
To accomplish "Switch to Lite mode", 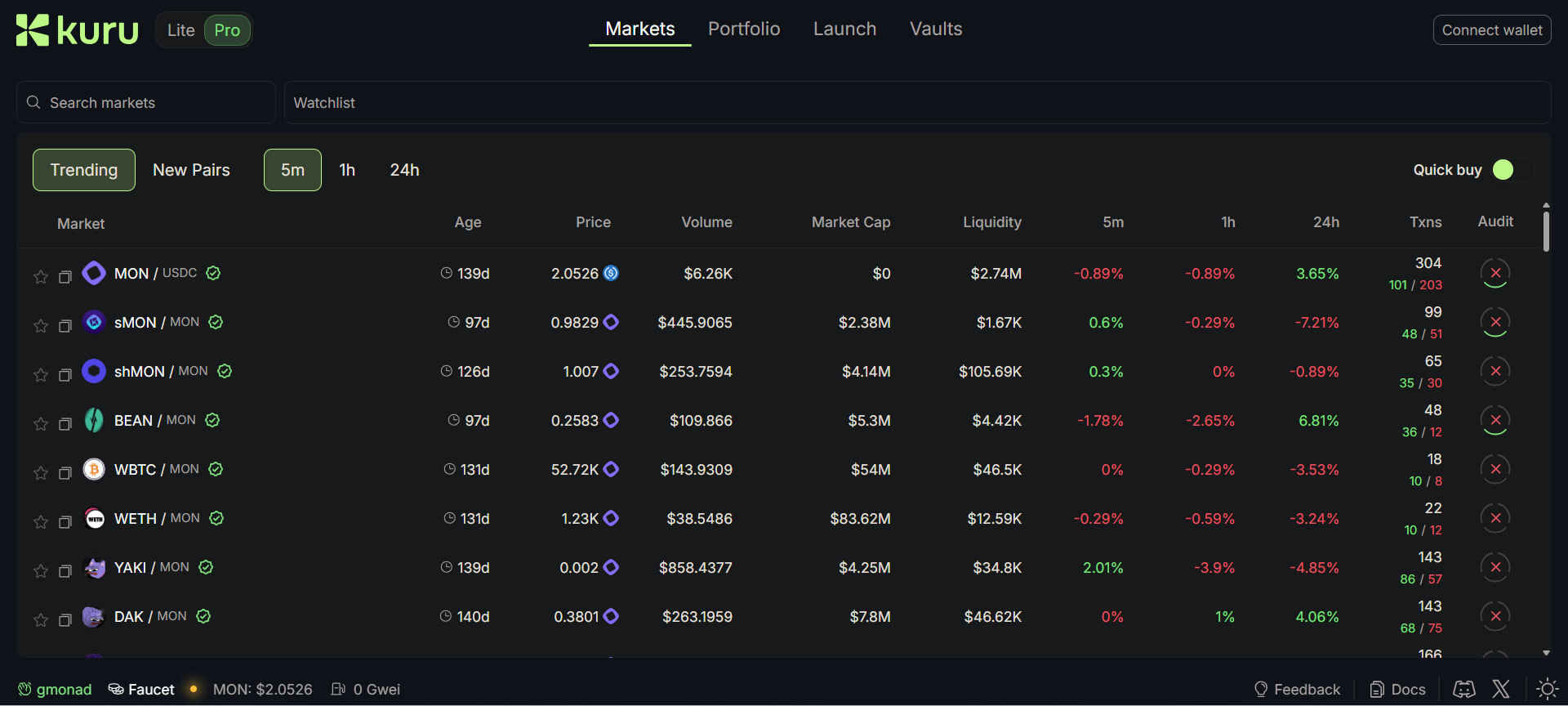I will pos(180,30).
